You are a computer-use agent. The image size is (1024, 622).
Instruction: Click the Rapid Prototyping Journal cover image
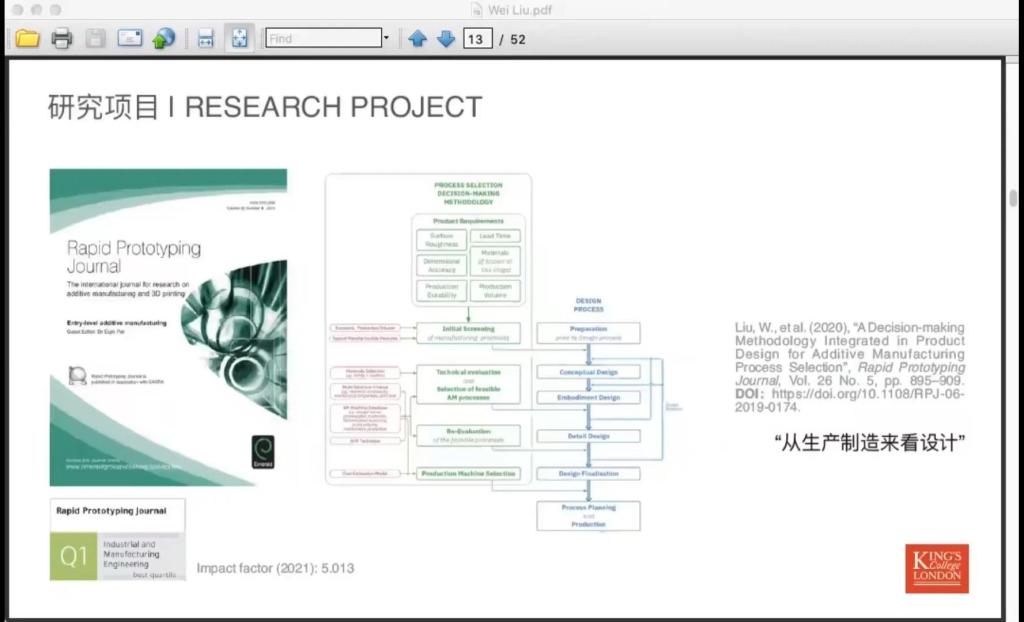click(168, 327)
